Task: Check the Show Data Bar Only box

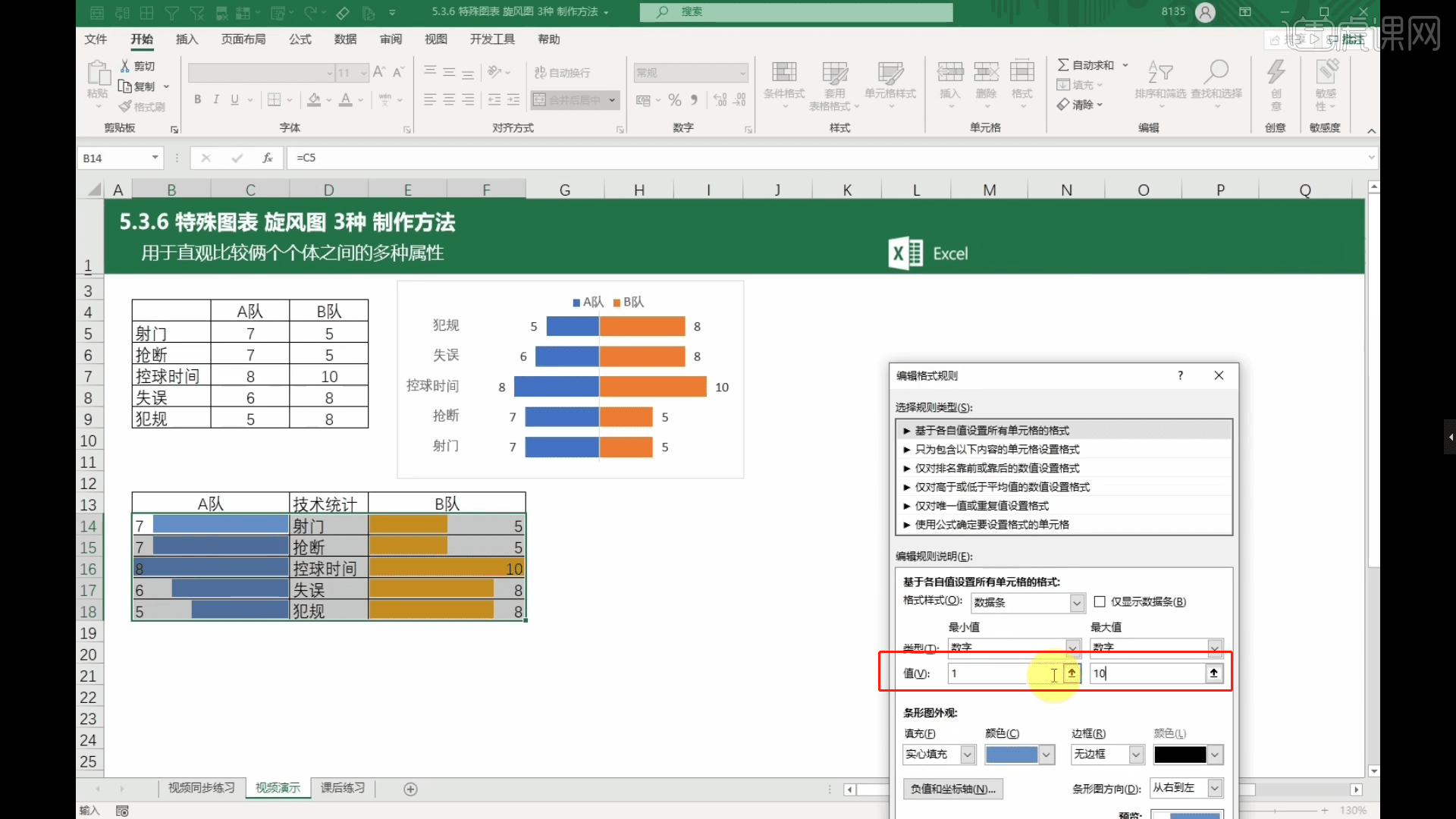Action: pos(1100,601)
